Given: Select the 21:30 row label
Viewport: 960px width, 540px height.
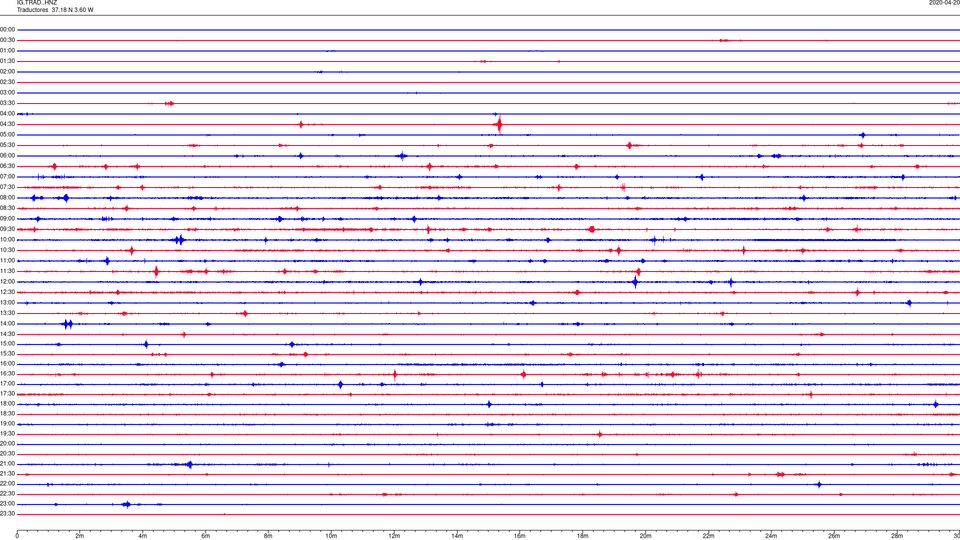Looking at the screenshot, I should [x=8, y=474].
